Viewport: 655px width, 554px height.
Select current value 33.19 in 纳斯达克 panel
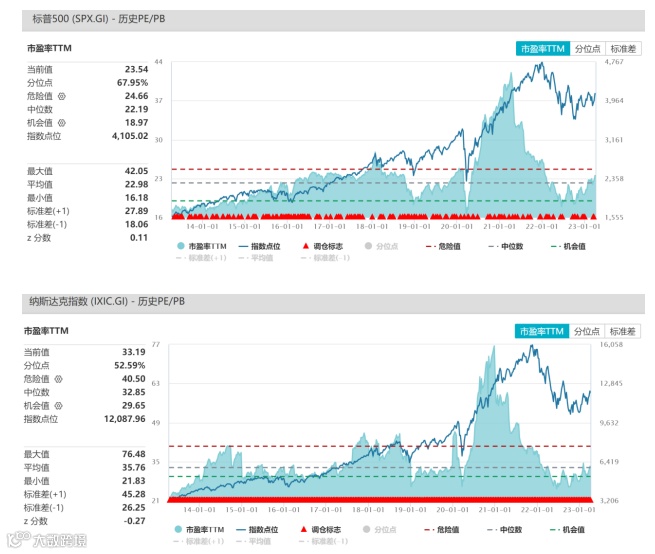(134, 352)
